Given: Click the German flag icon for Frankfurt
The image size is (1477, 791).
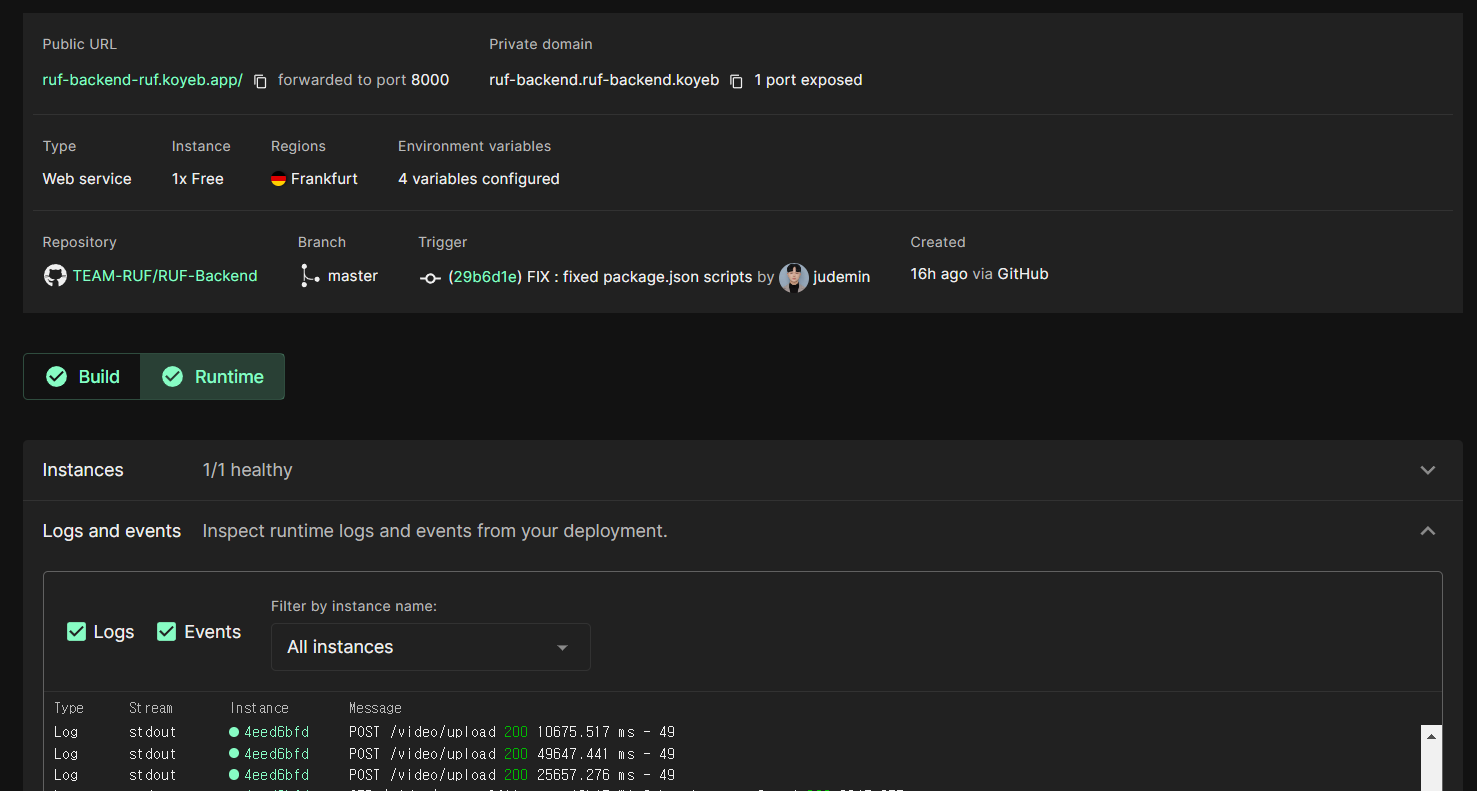Looking at the screenshot, I should pos(278,179).
